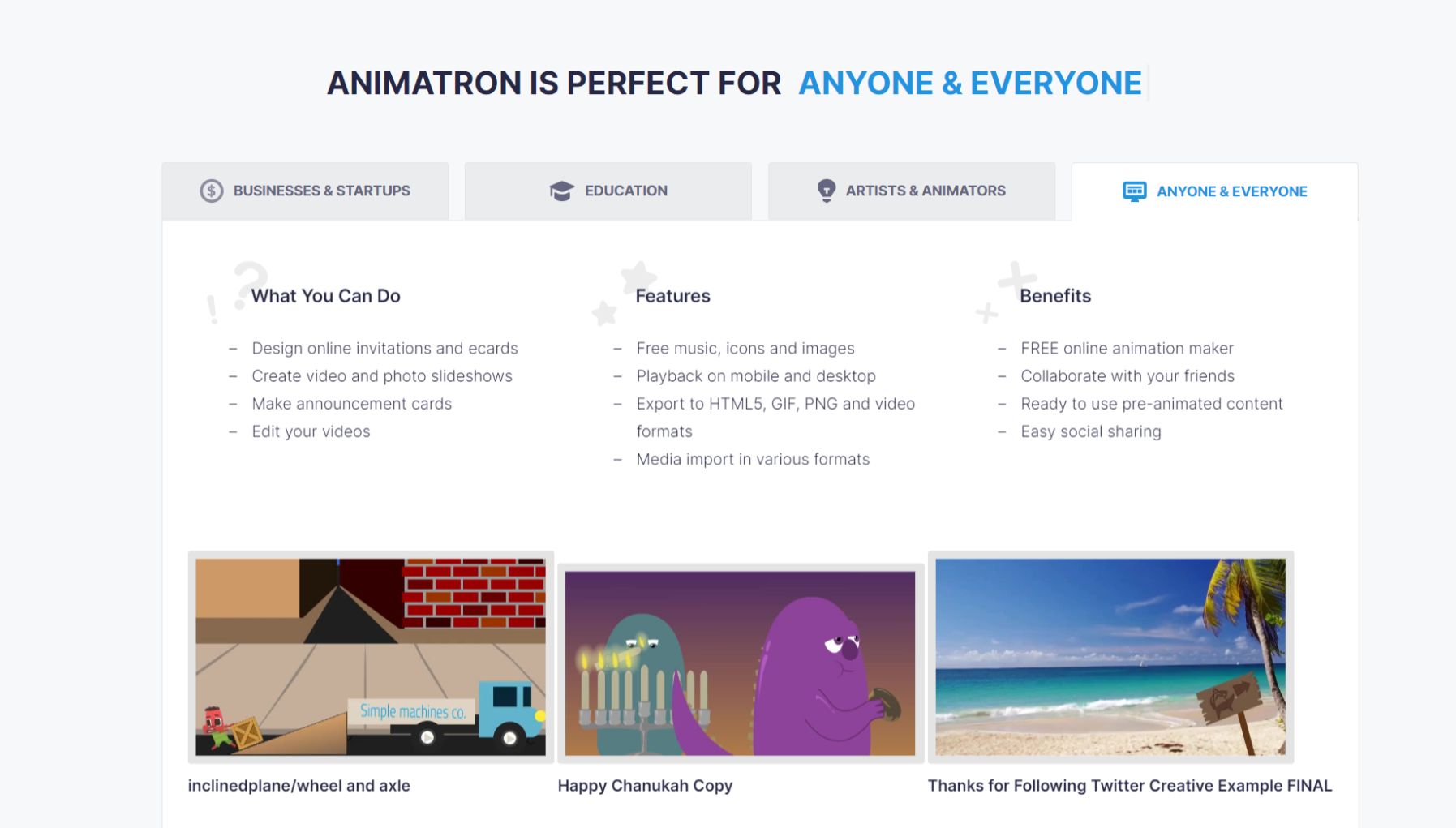The height and width of the screenshot is (828, 1456).
Task: Click 'Media import in various formats'
Action: (x=753, y=459)
